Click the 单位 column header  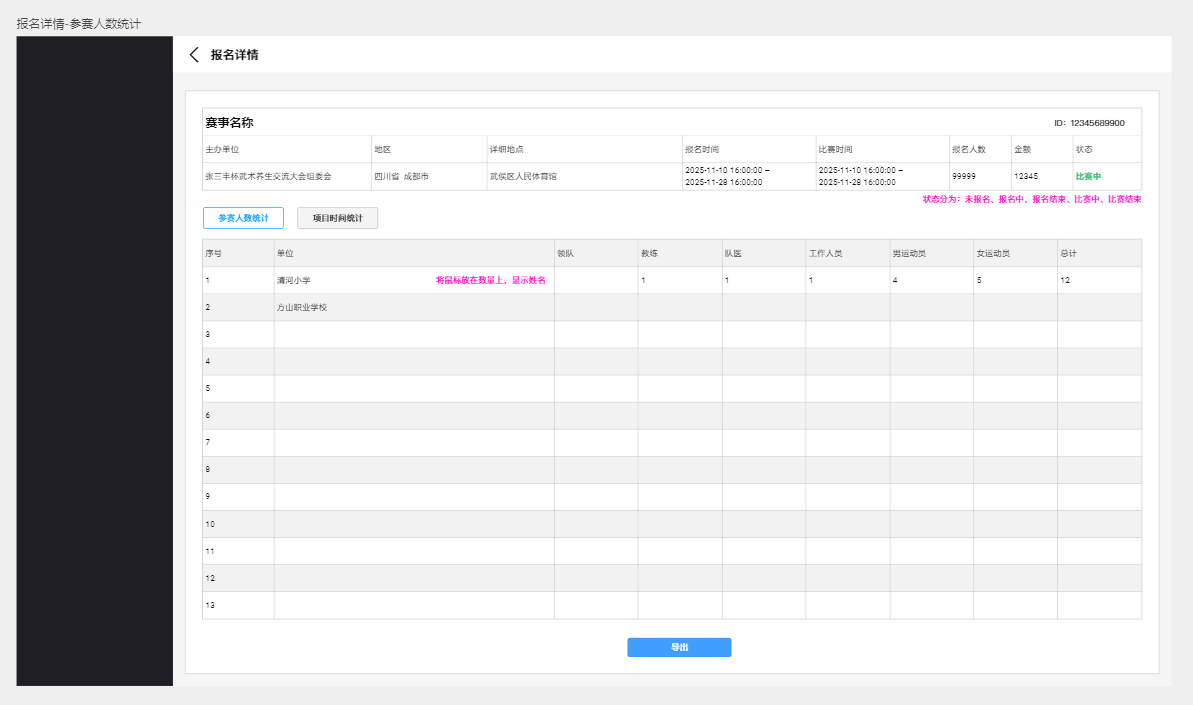tap(285, 254)
